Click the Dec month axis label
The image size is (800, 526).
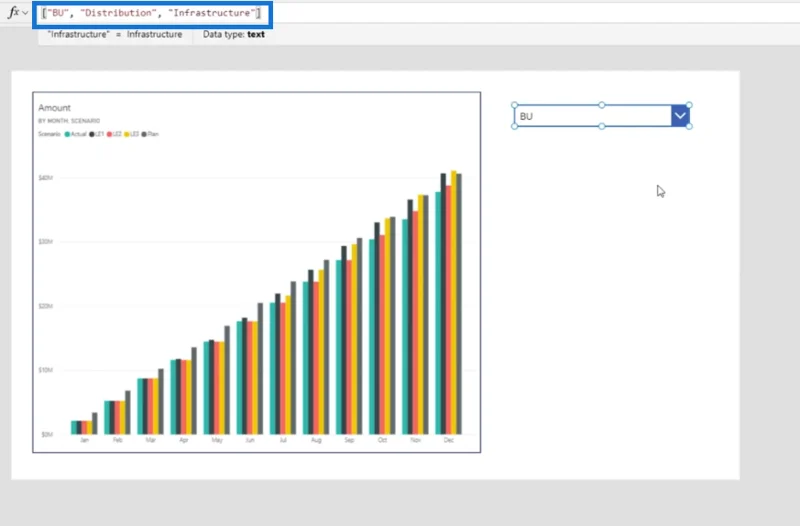point(448,440)
